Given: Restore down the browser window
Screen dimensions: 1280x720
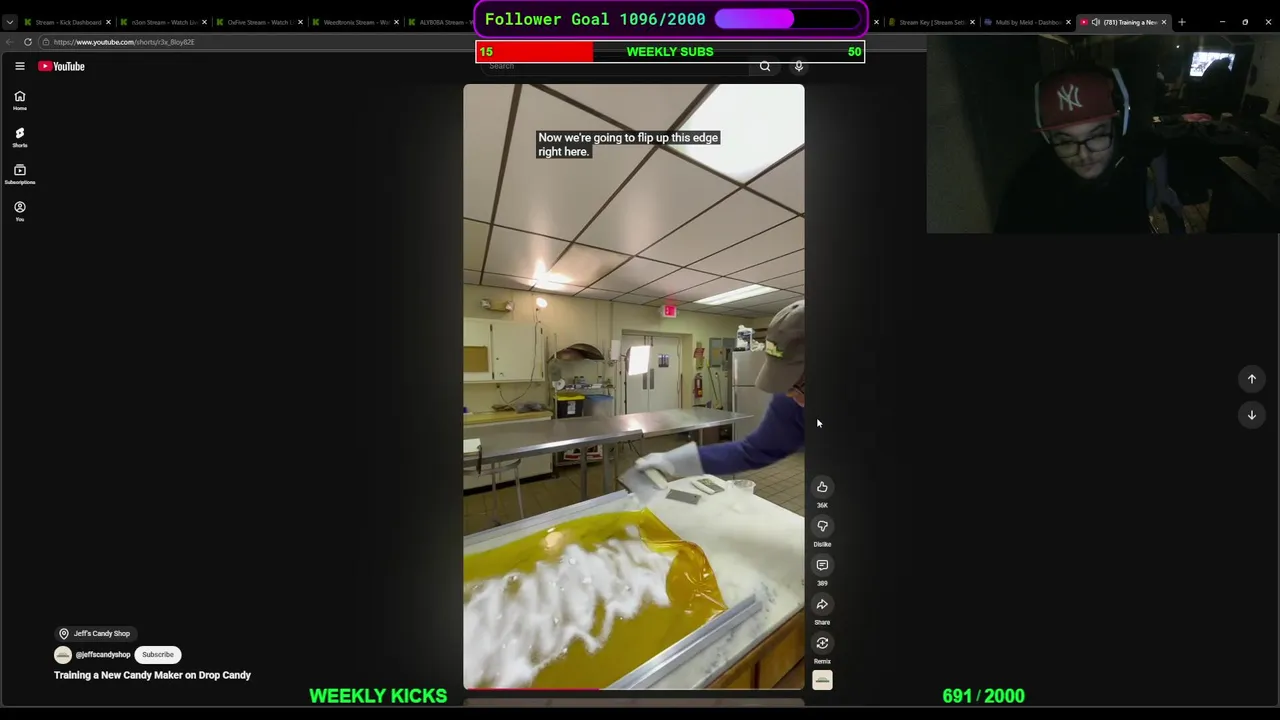Looking at the screenshot, I should pos(1245,22).
